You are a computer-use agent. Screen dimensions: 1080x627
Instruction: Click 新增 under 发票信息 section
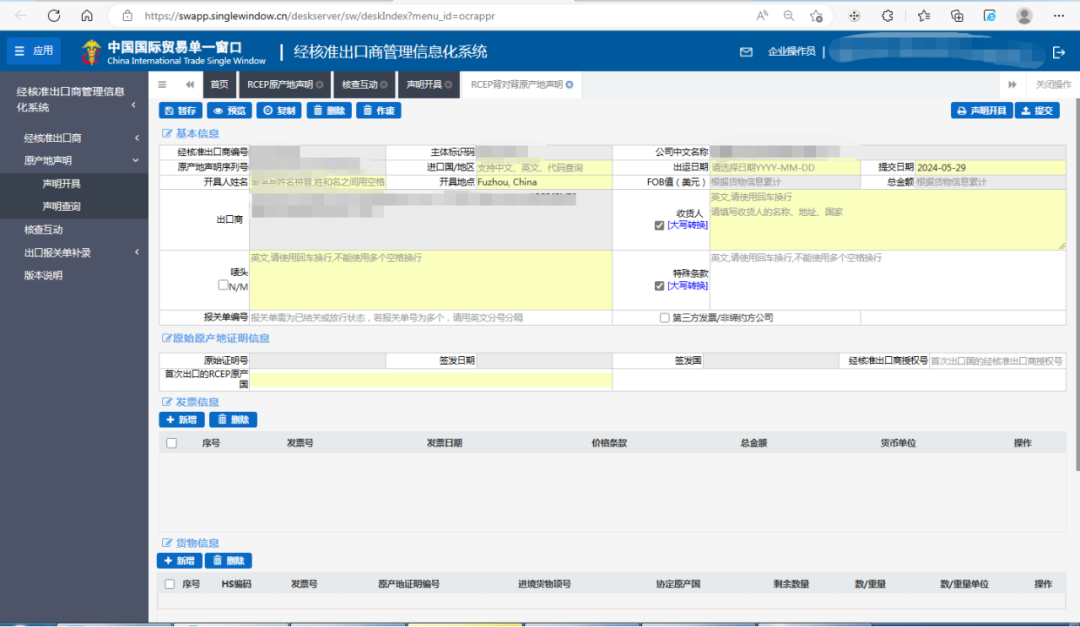point(181,420)
